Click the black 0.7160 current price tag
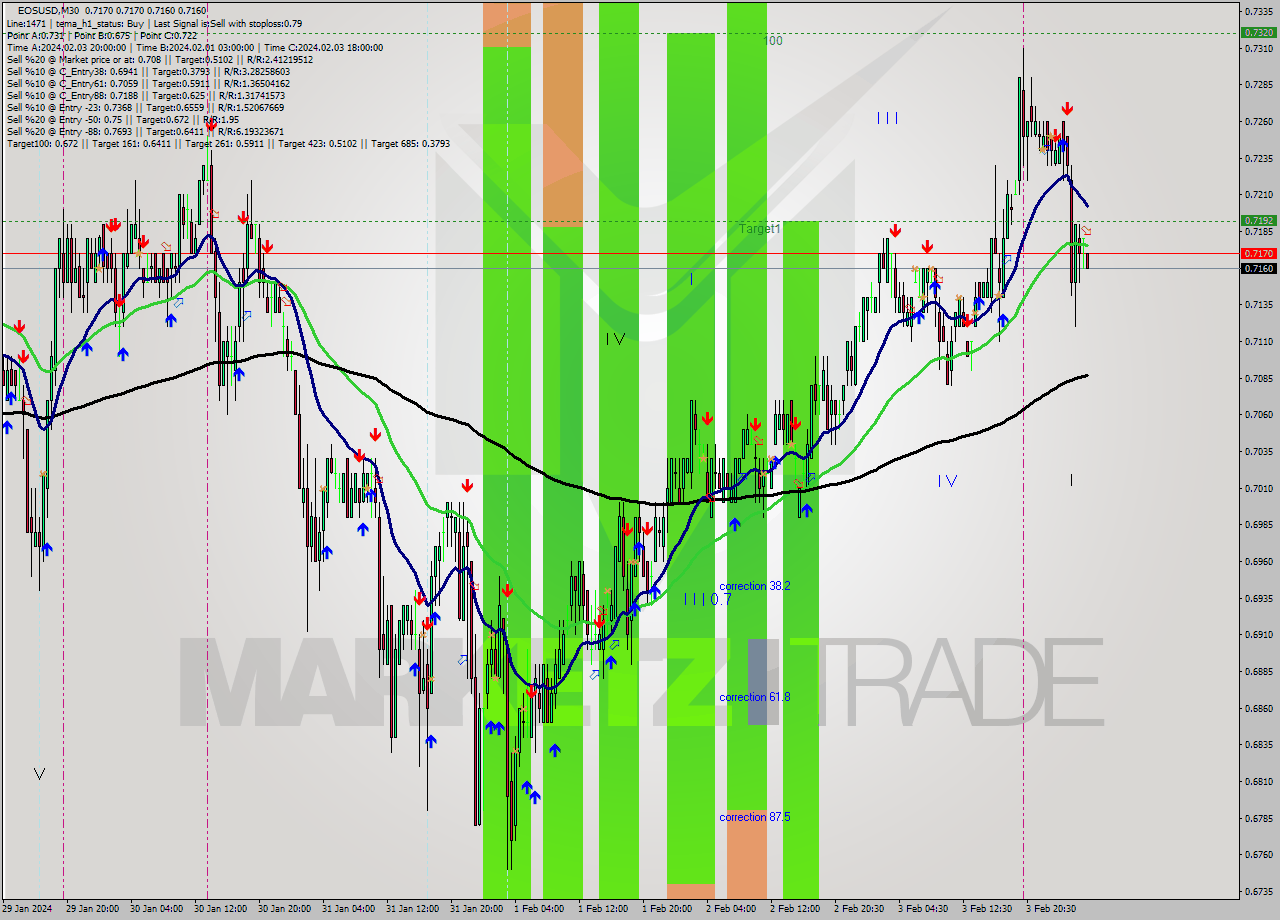The height and width of the screenshot is (920, 1280). pos(1258,268)
